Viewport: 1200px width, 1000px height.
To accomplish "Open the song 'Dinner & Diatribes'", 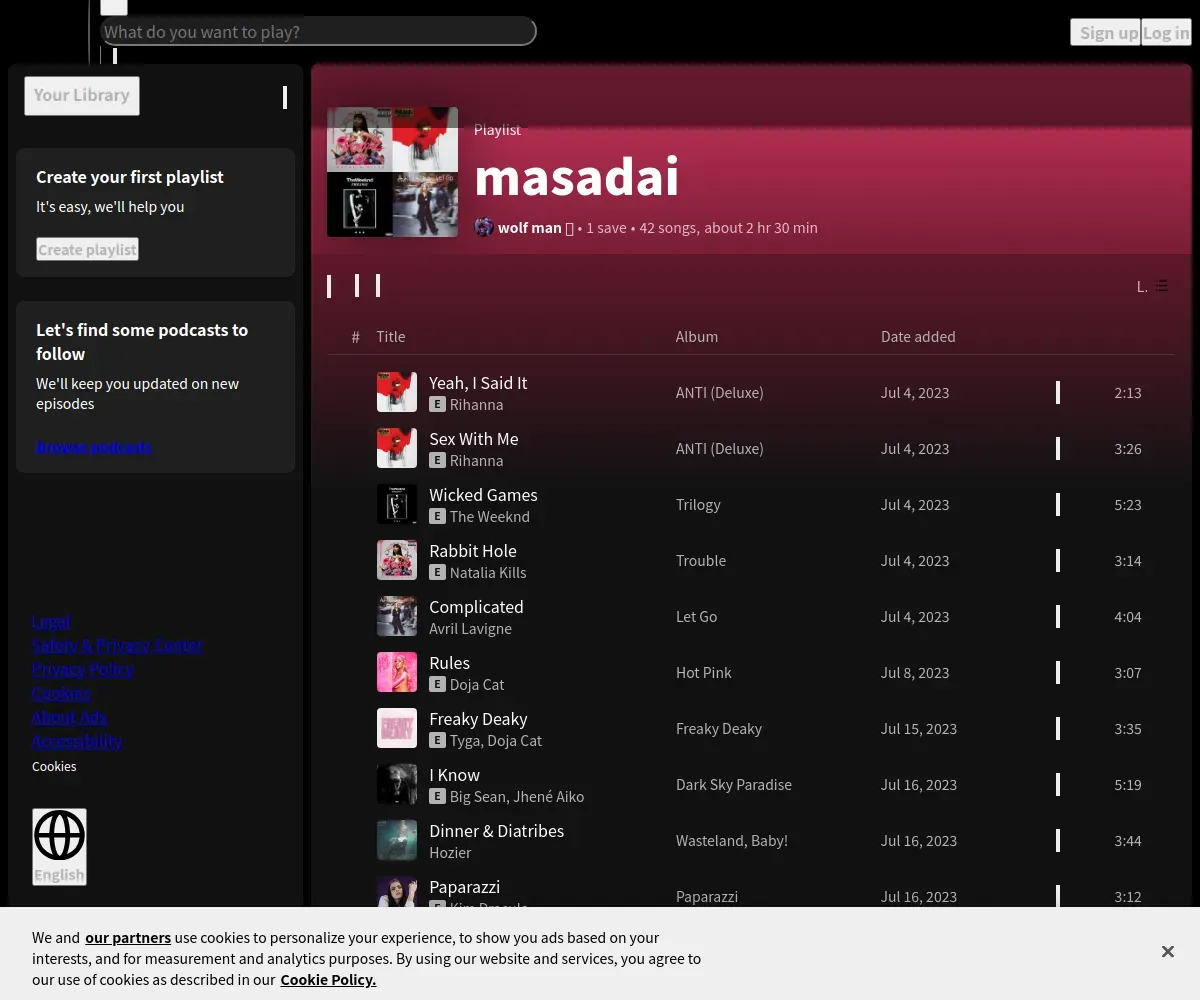I will coord(496,830).
